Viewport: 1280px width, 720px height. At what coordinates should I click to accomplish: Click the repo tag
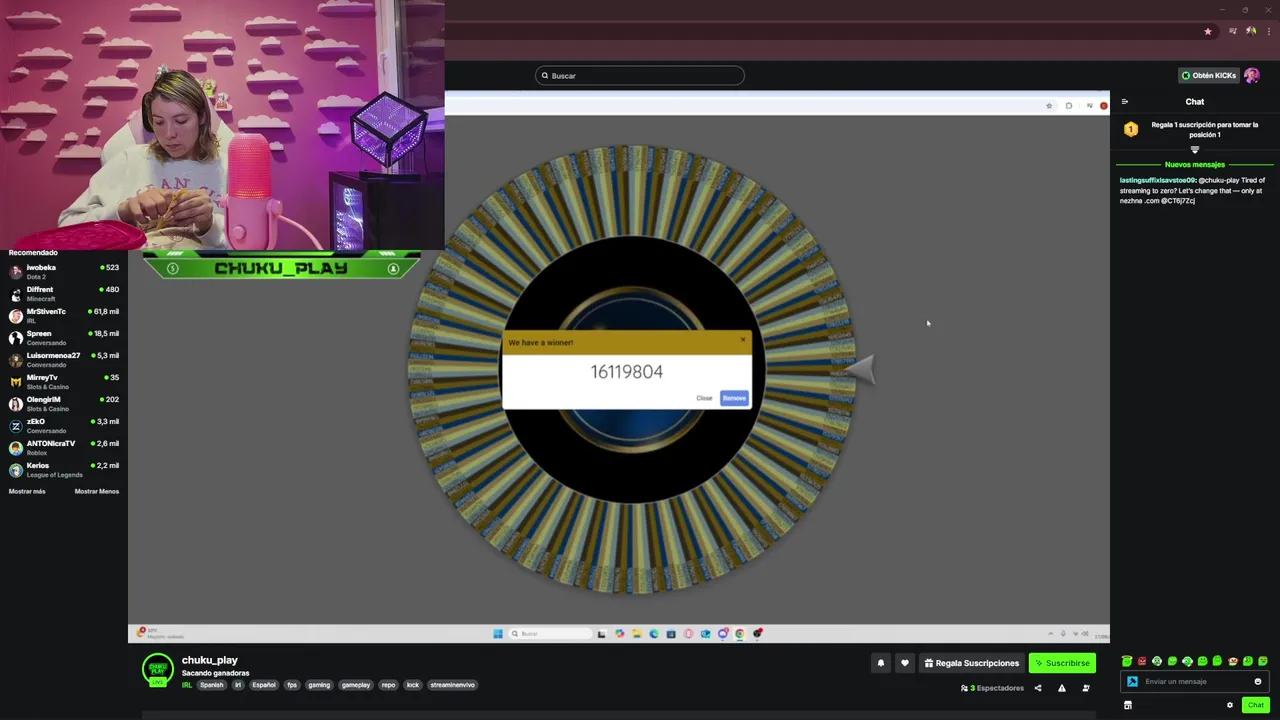[388, 686]
